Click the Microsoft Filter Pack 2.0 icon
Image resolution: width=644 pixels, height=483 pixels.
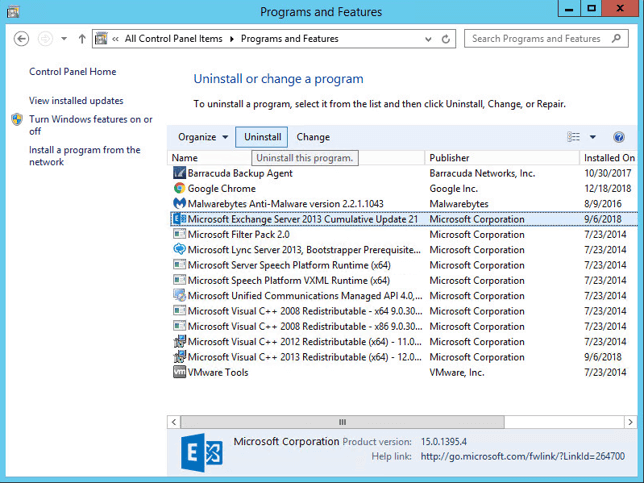[x=179, y=234]
